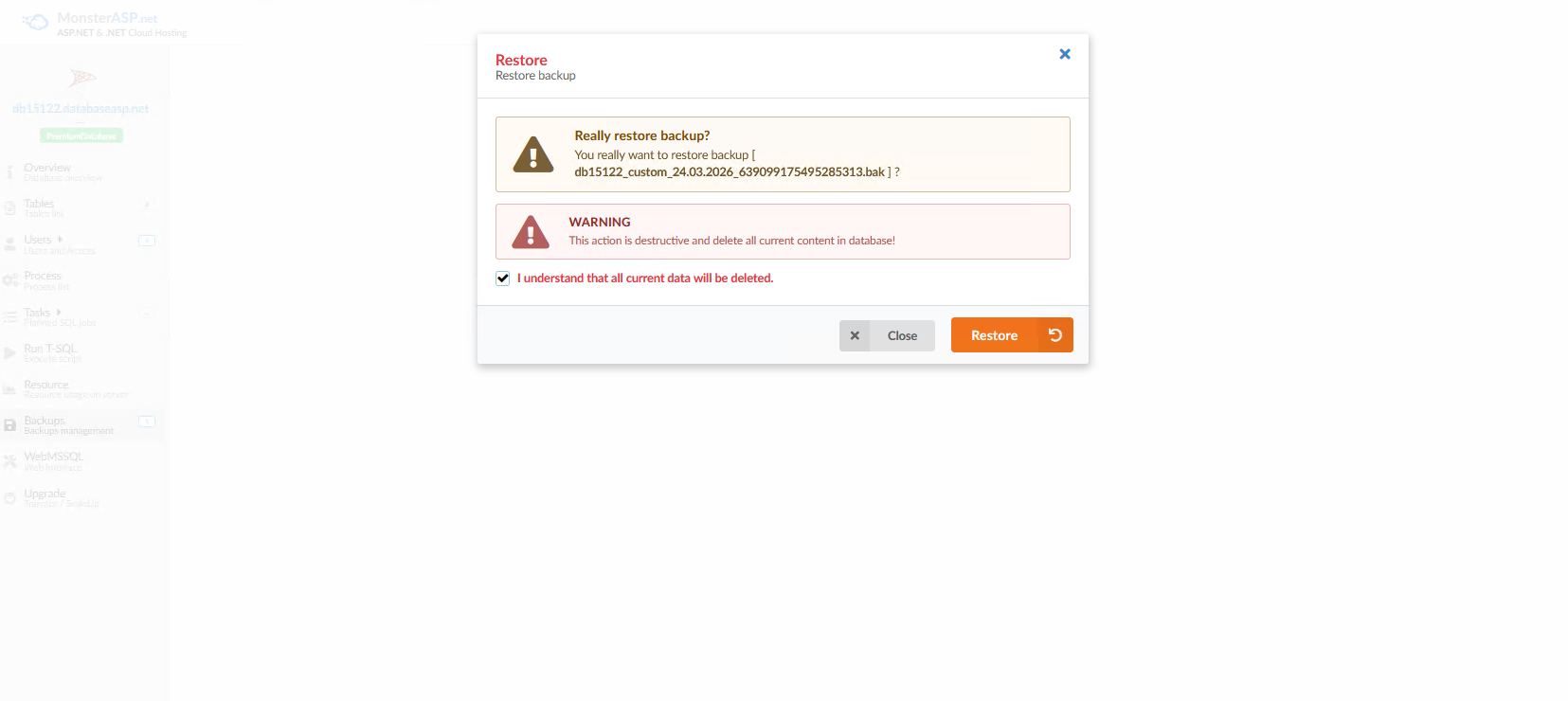Click the orange Restore button

coord(993,334)
